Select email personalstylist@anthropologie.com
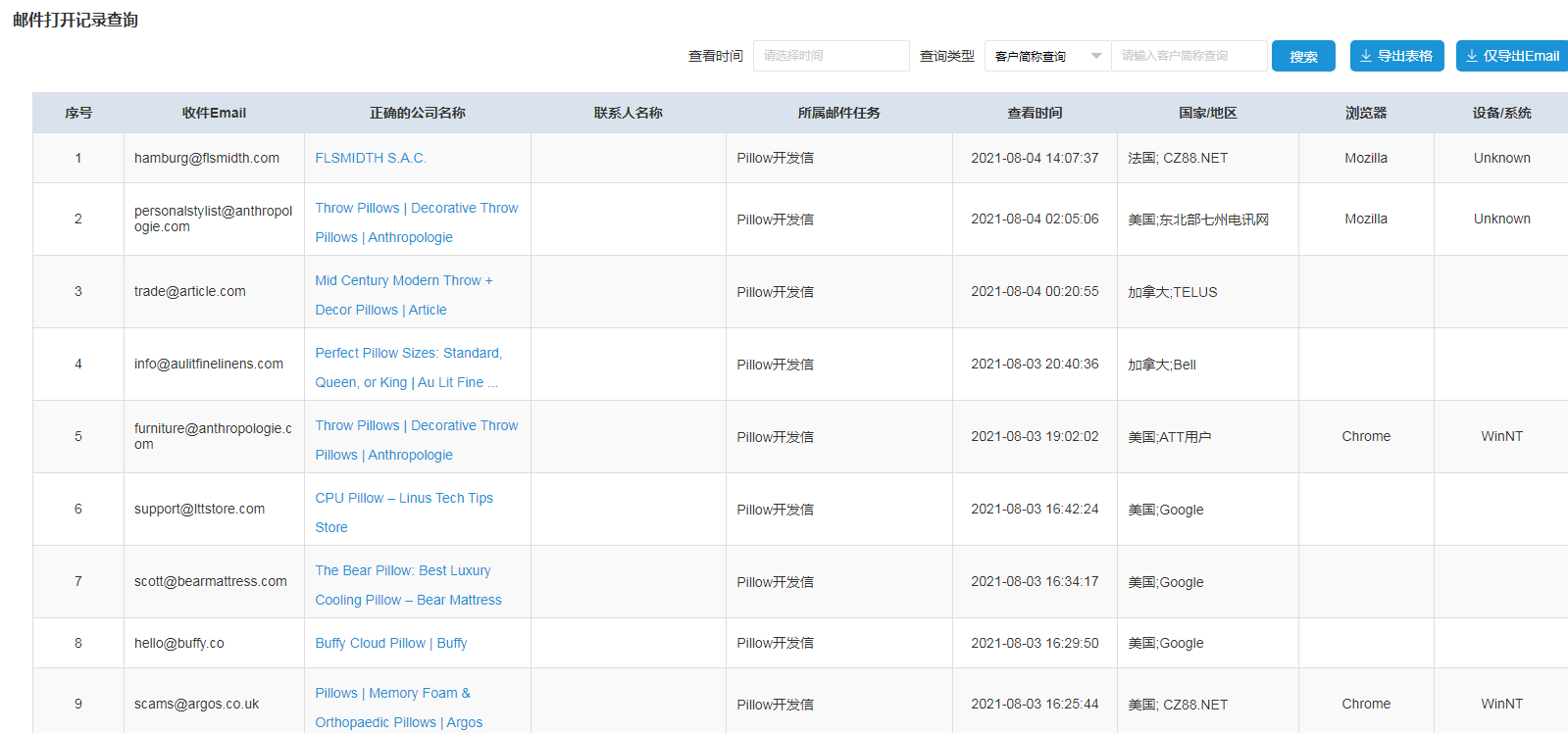The height and width of the screenshot is (733, 1568). point(214,219)
